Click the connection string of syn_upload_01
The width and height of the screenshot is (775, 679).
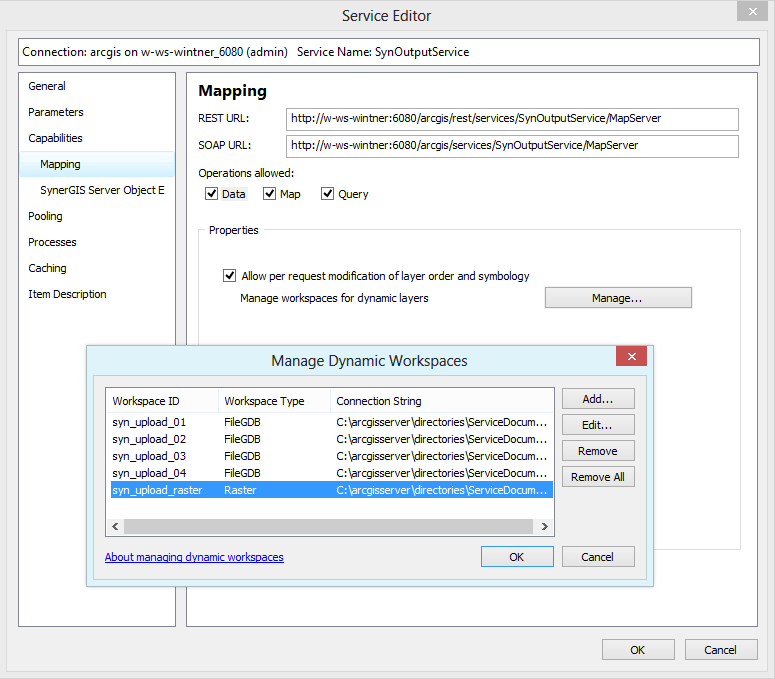(441, 422)
